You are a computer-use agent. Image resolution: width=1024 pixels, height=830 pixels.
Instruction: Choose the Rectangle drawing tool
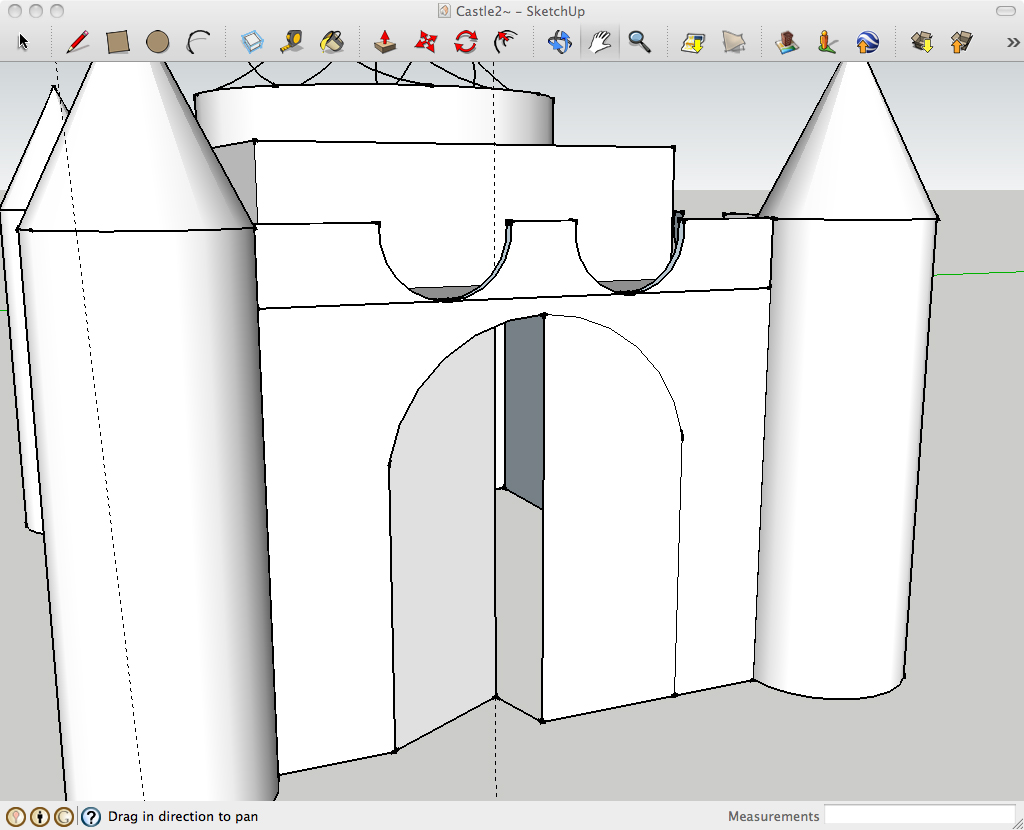click(118, 42)
